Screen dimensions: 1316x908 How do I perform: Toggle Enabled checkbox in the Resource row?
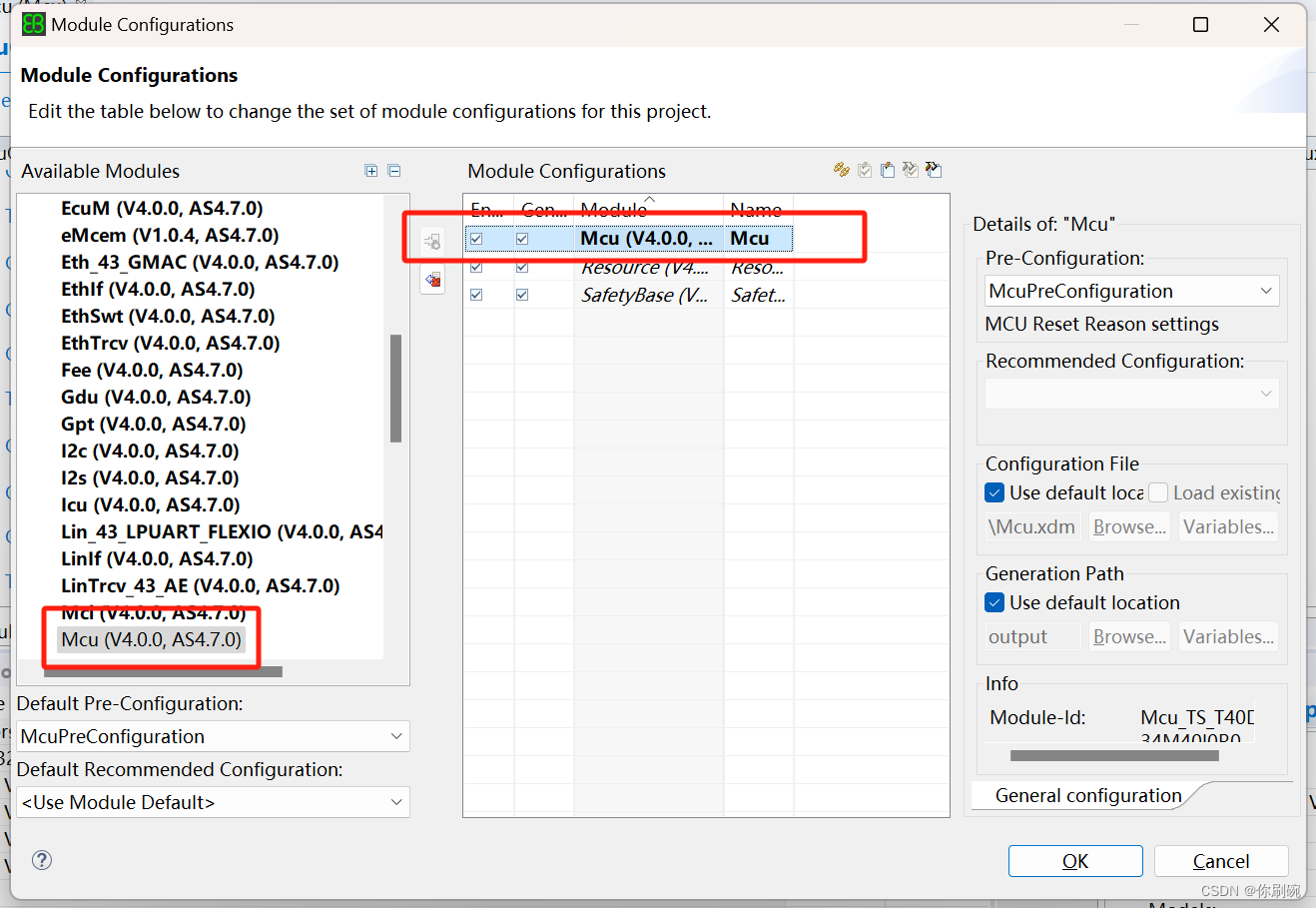click(476, 267)
